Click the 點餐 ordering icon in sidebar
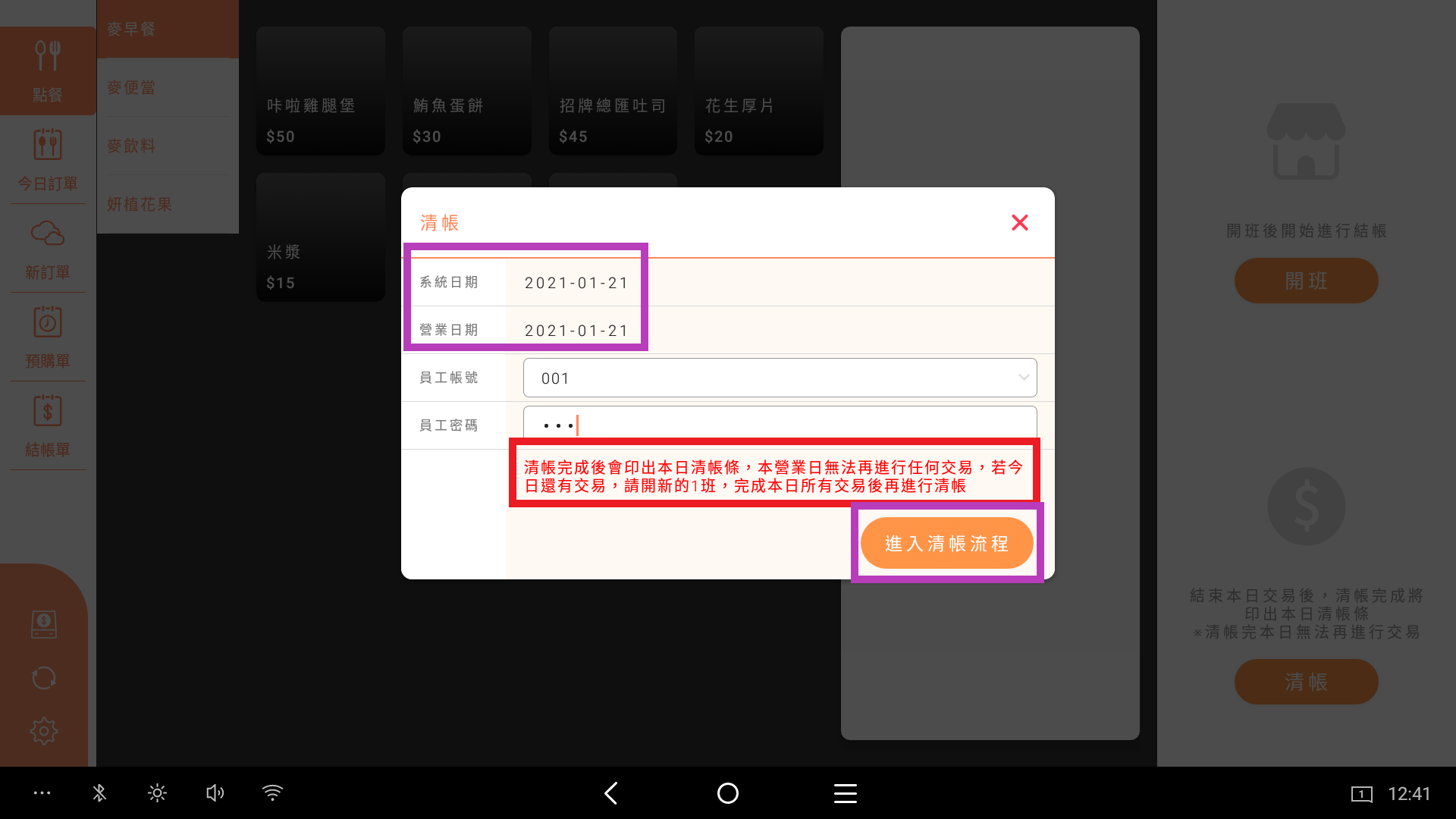 click(x=47, y=71)
